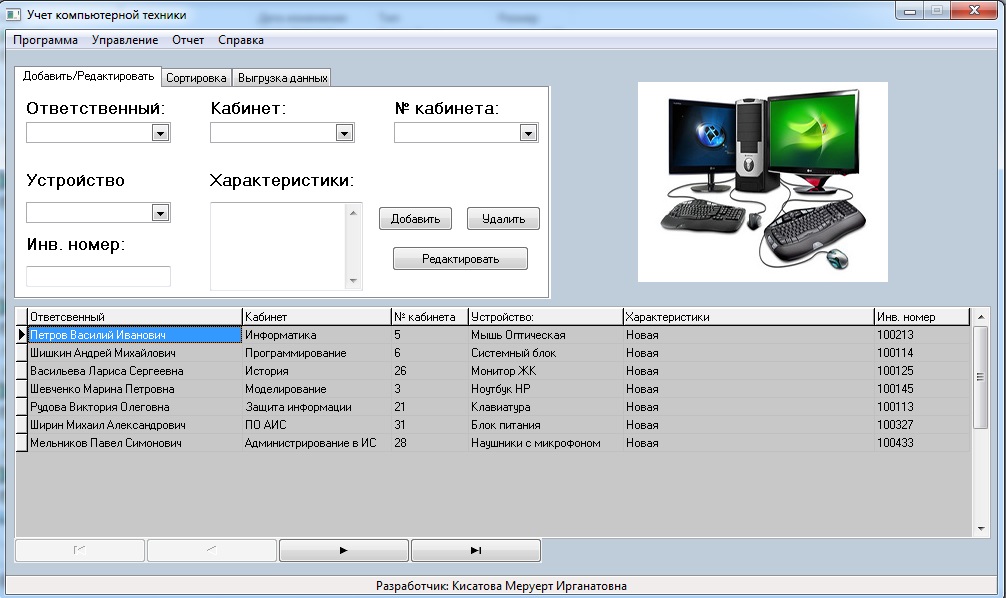This screenshot has height=598, width=1006.
Task: Click the Ноутбук HP cell
Action: point(545,389)
